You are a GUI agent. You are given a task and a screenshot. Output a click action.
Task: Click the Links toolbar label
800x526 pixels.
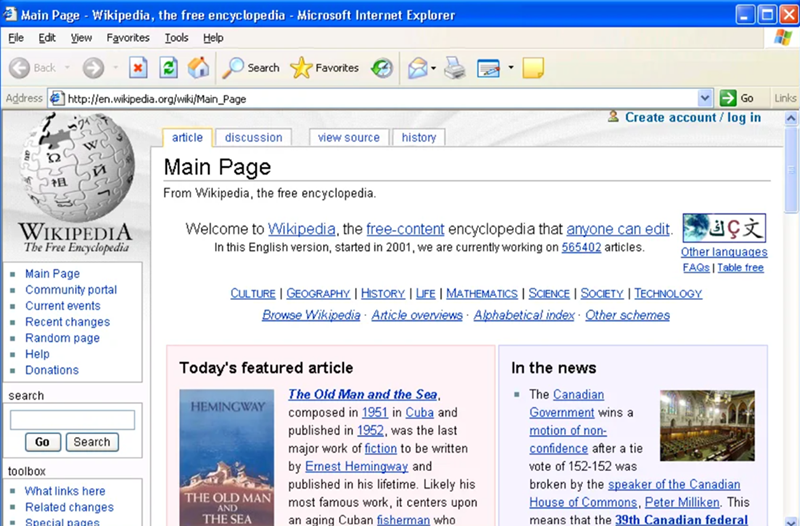(x=785, y=98)
